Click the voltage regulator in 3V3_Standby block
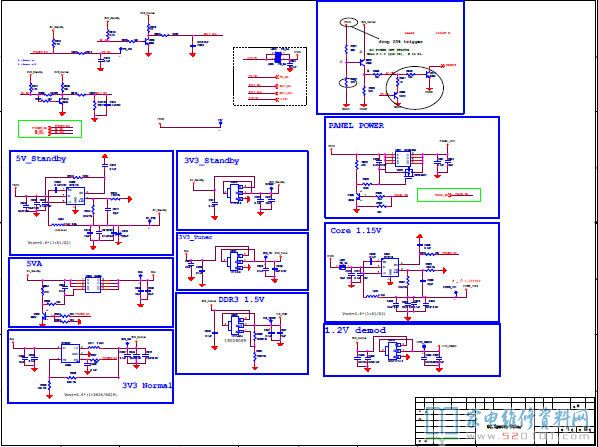This screenshot has width=598, height=447. coord(232,194)
